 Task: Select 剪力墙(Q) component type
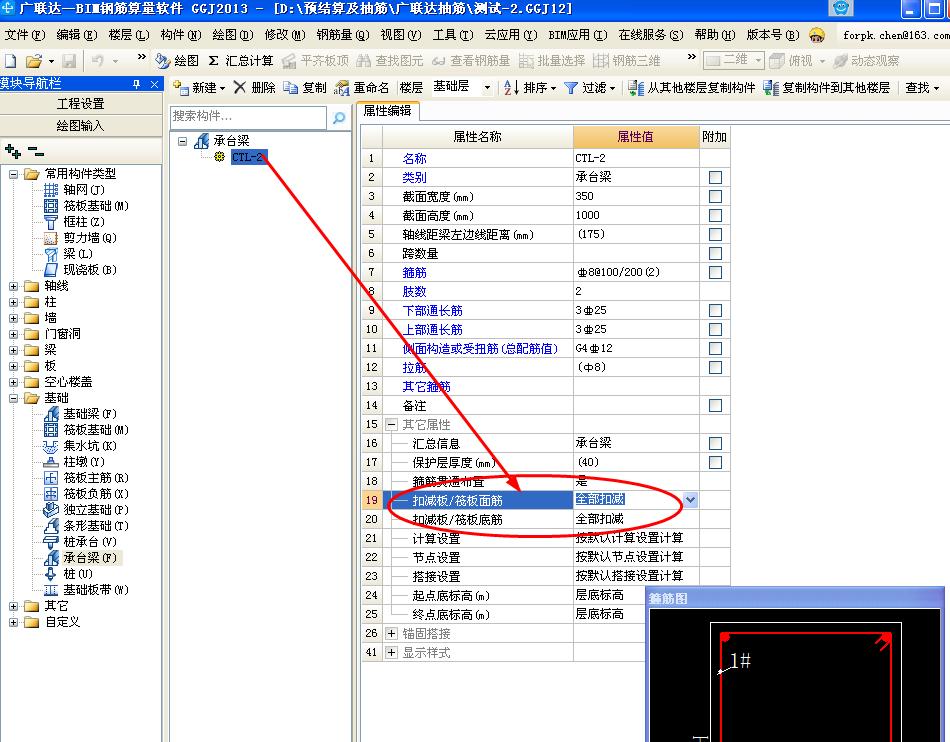coord(81,238)
